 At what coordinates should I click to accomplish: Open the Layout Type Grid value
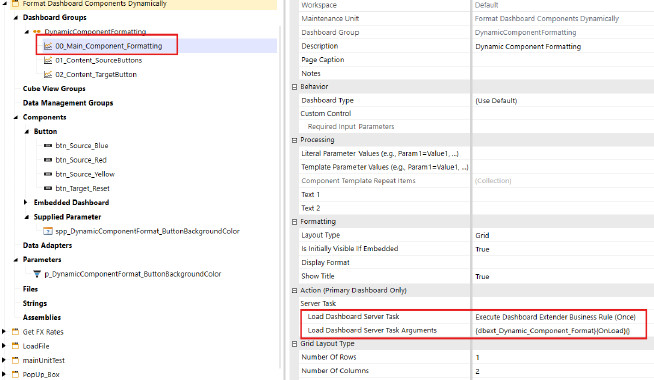[x=563, y=235]
